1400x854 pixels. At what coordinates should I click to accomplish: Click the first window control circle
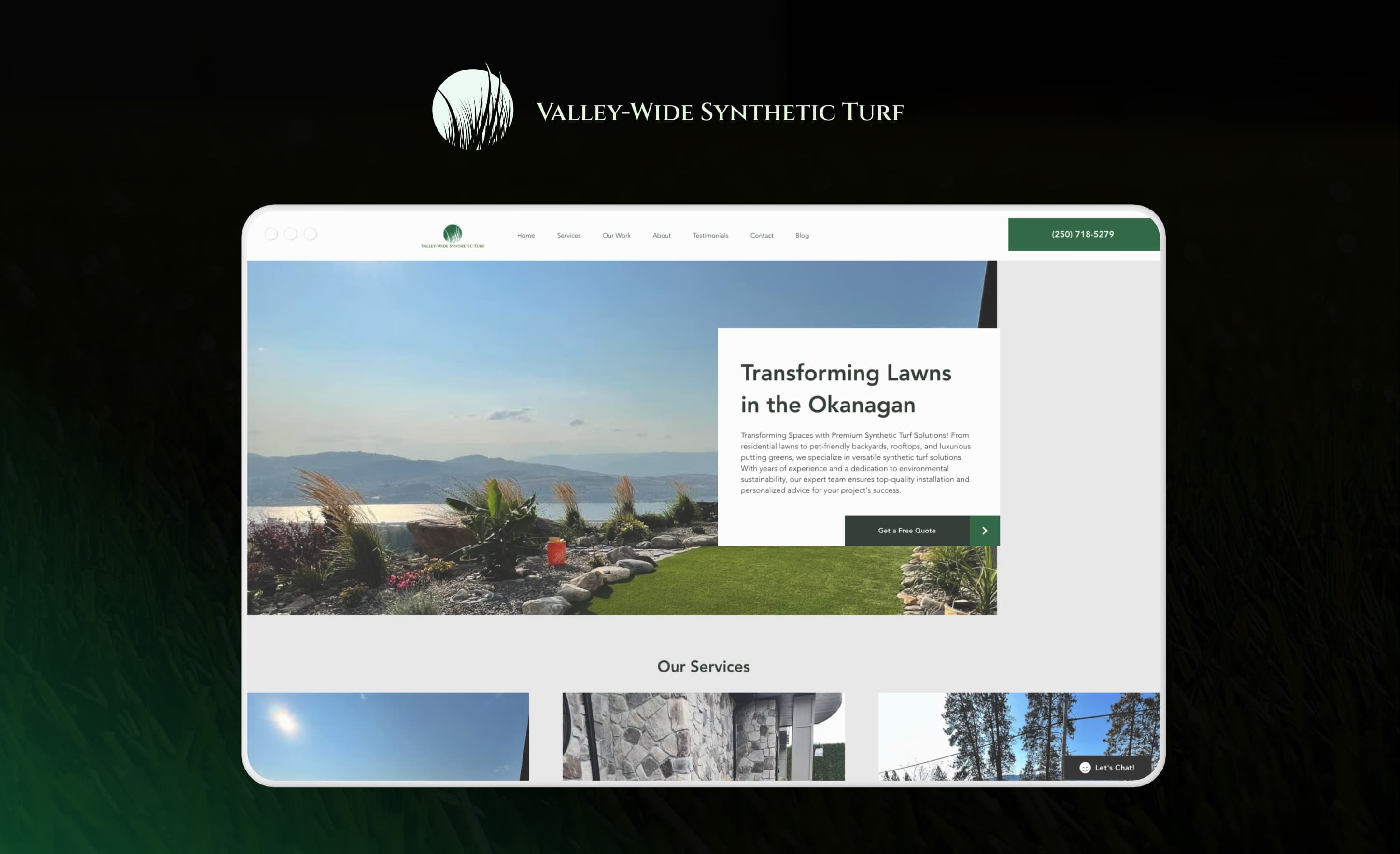click(271, 234)
